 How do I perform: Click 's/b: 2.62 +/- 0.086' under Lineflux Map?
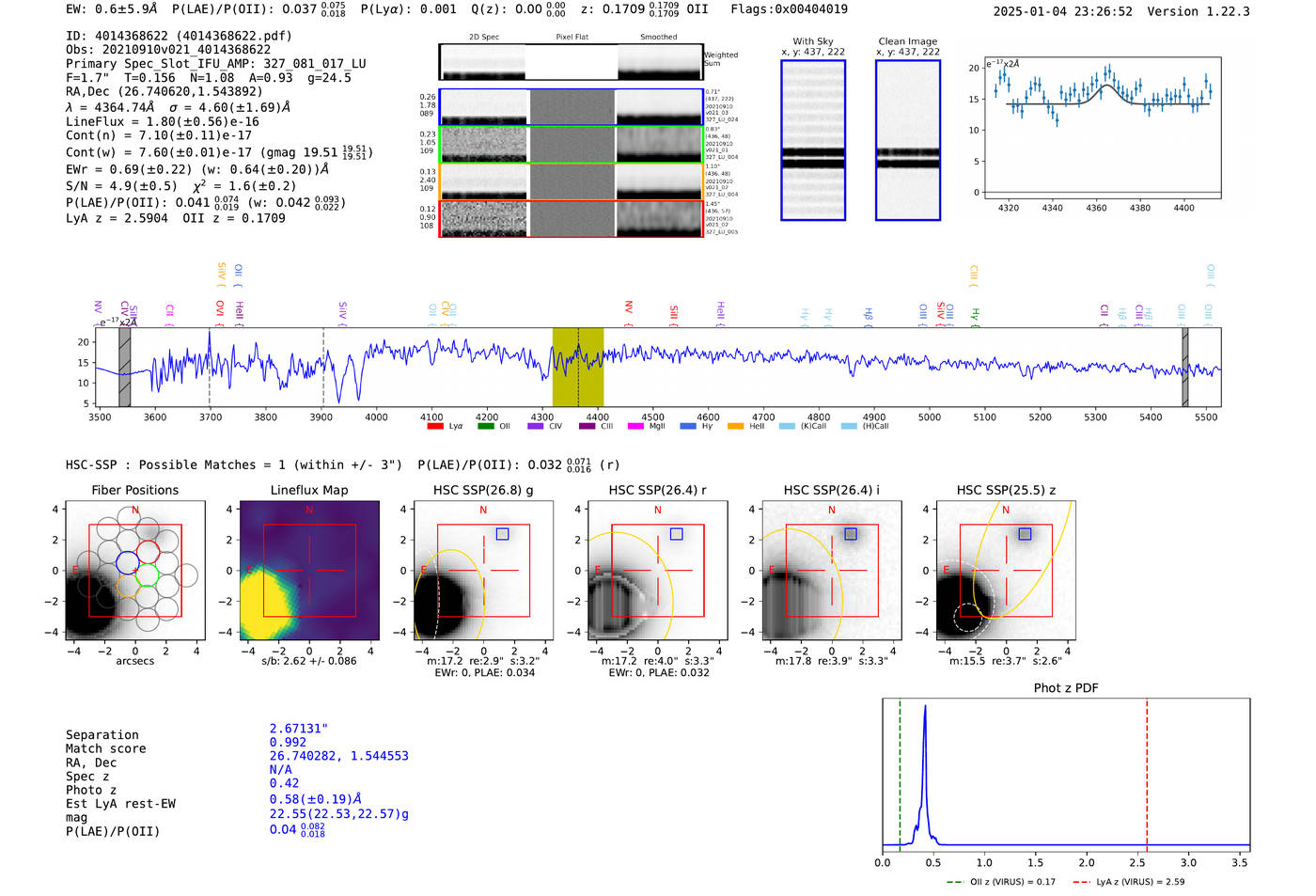(309, 661)
